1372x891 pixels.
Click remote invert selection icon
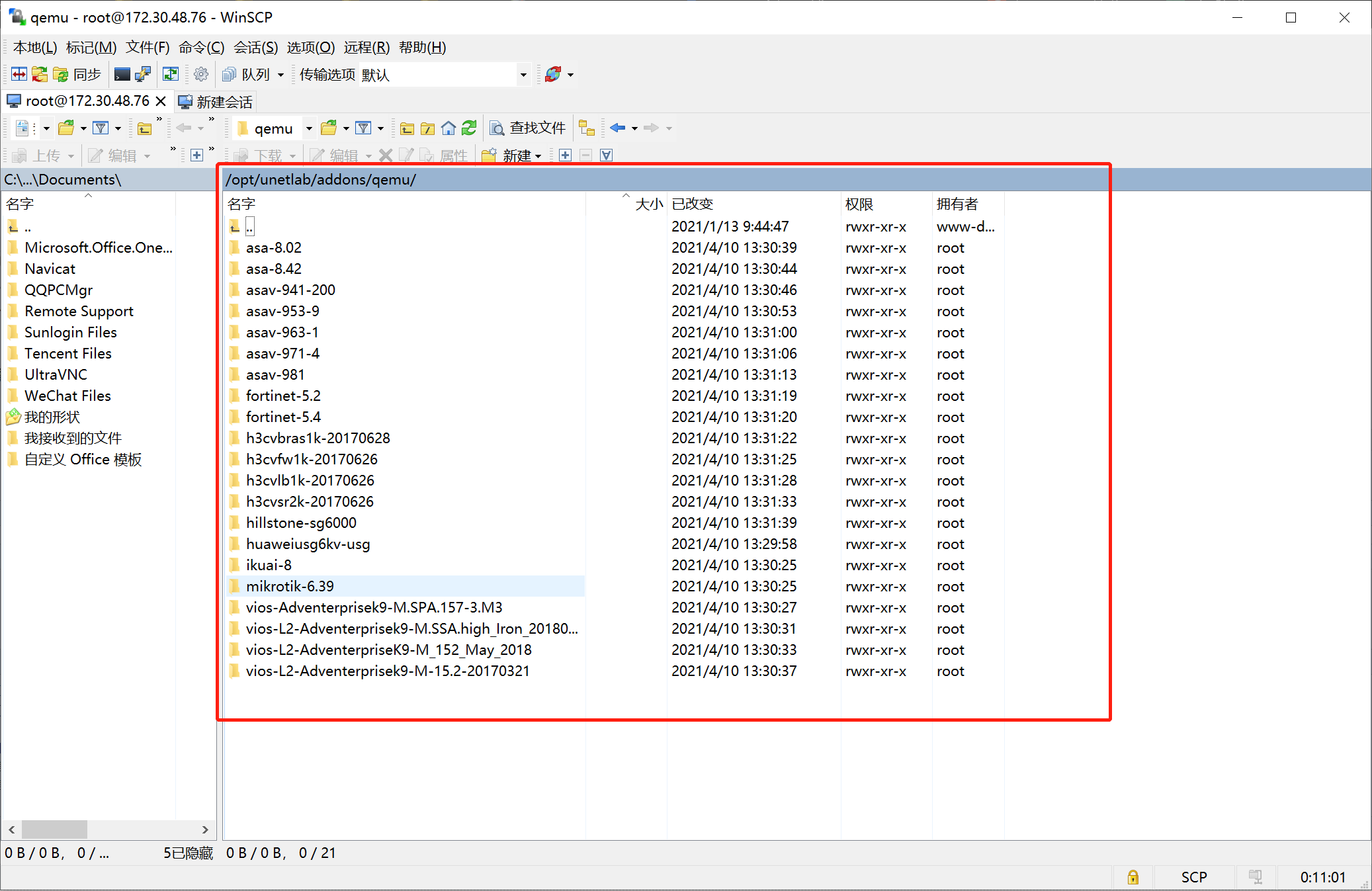pos(606,155)
